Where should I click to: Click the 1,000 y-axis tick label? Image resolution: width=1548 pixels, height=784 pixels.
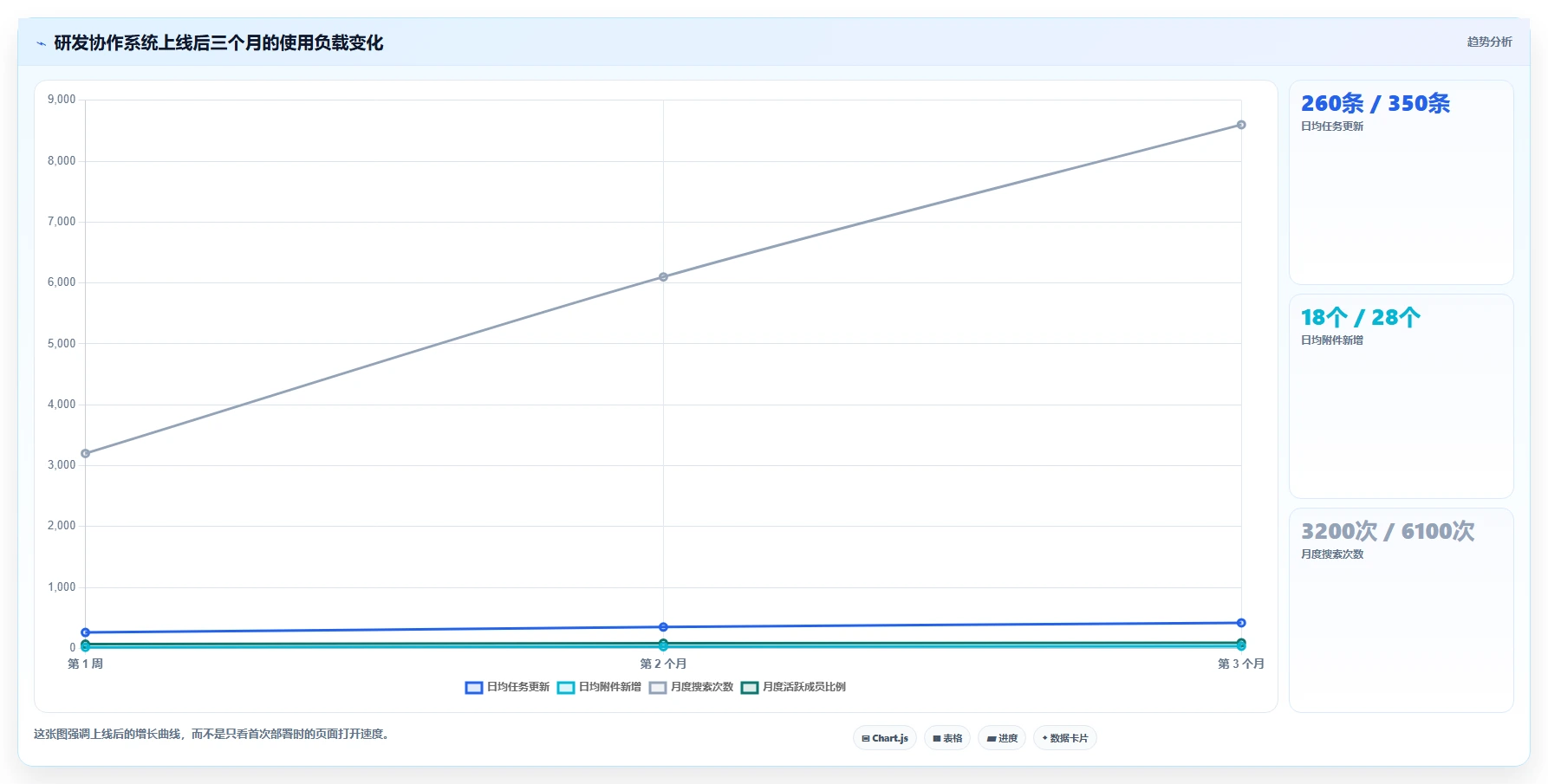pyautogui.click(x=62, y=587)
